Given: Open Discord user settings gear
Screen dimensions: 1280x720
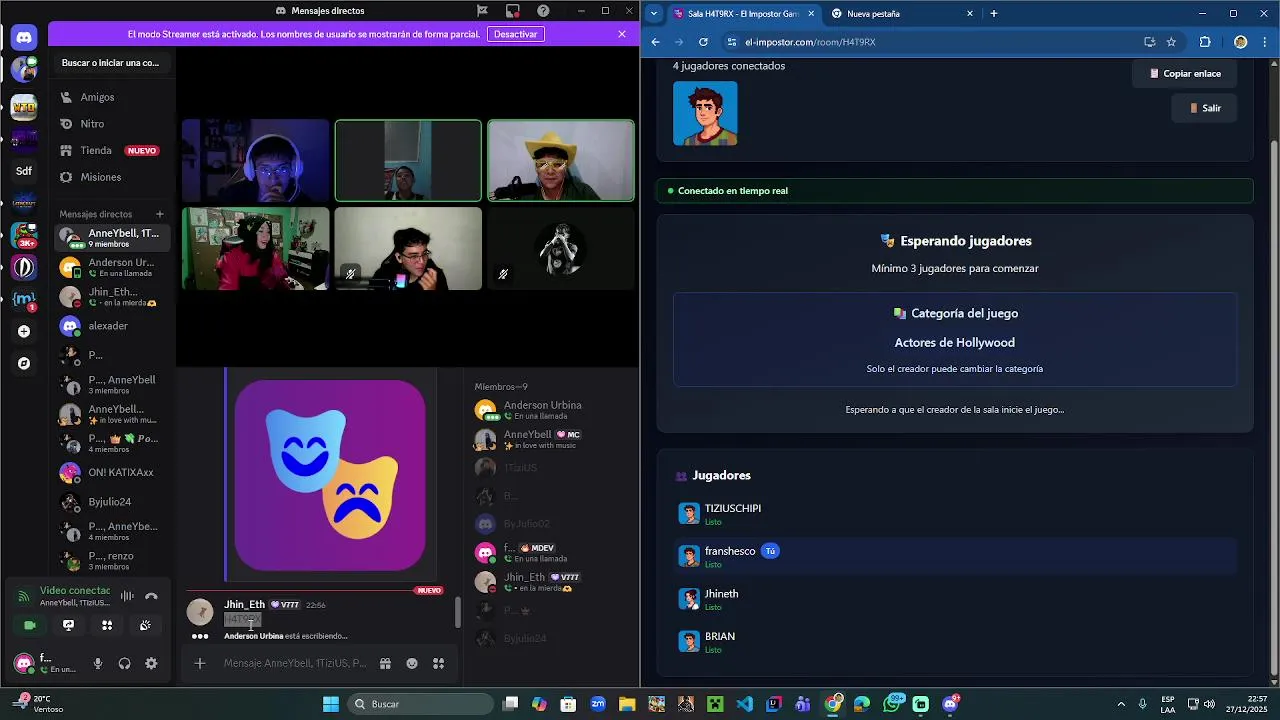Looking at the screenshot, I should coord(151,663).
